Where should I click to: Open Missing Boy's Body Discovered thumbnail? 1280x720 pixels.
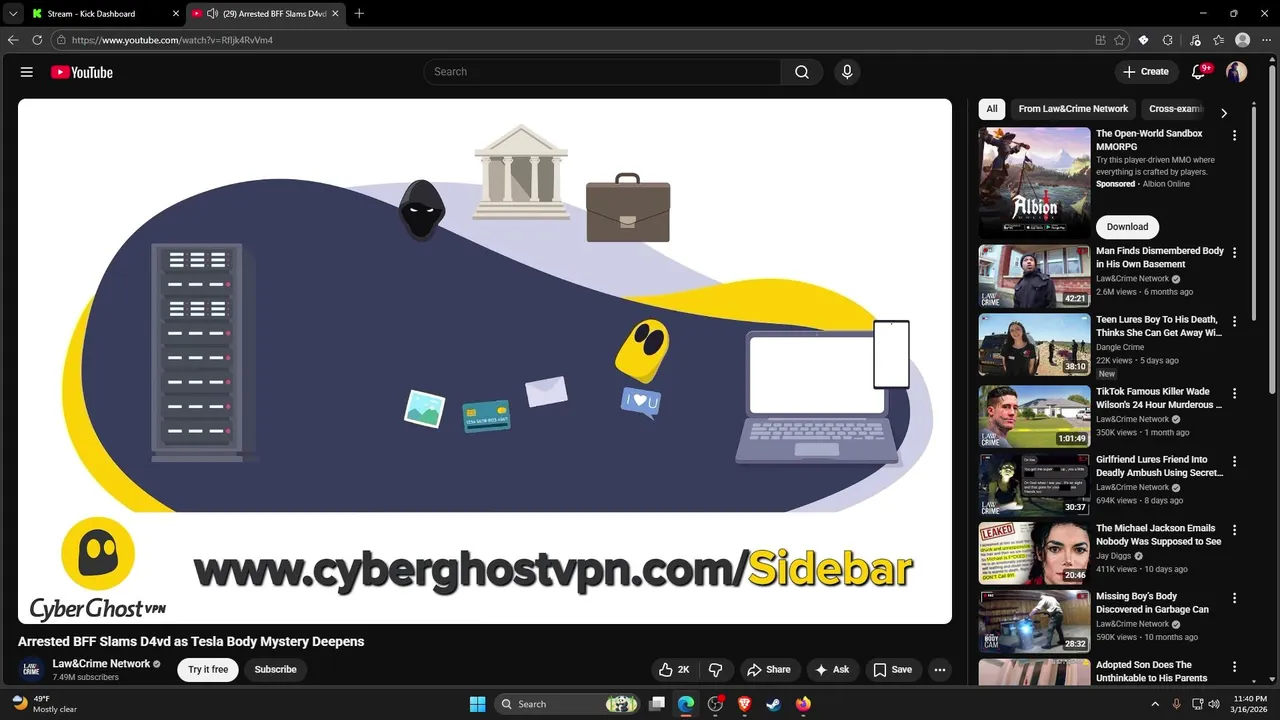coord(1034,621)
